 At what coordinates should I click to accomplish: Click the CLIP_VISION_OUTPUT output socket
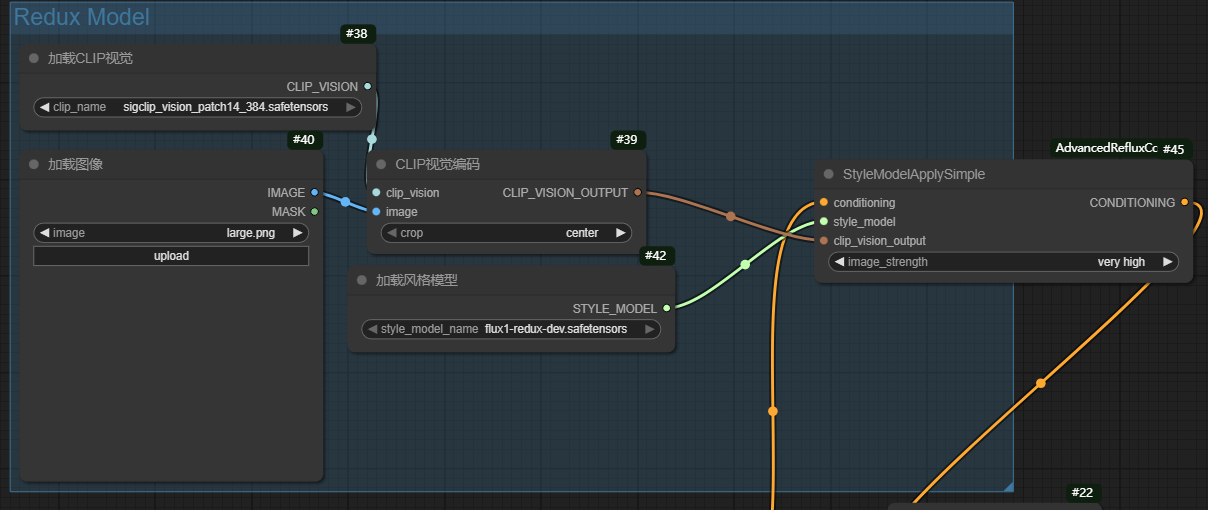click(638, 193)
